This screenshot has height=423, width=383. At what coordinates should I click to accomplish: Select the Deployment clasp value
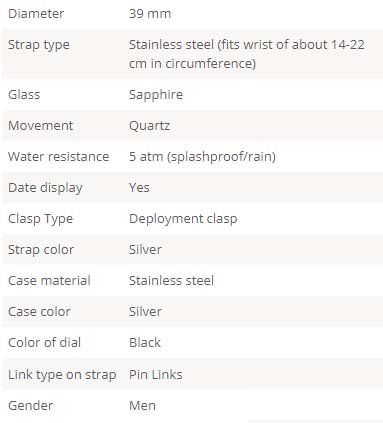183,219
